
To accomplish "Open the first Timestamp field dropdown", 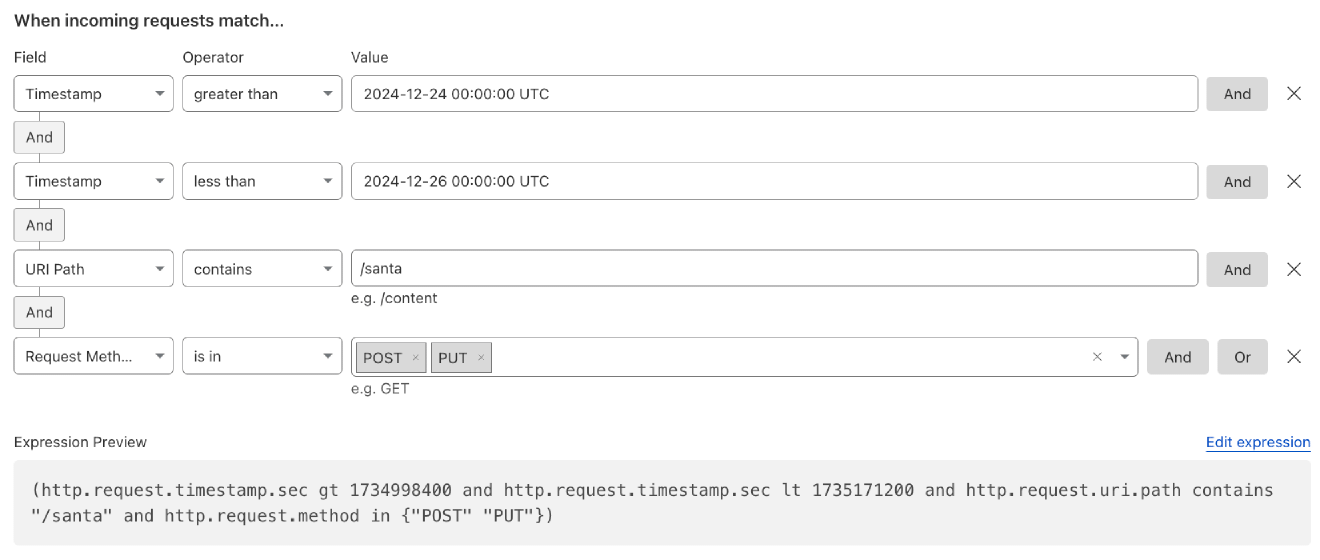I will 94,94.
